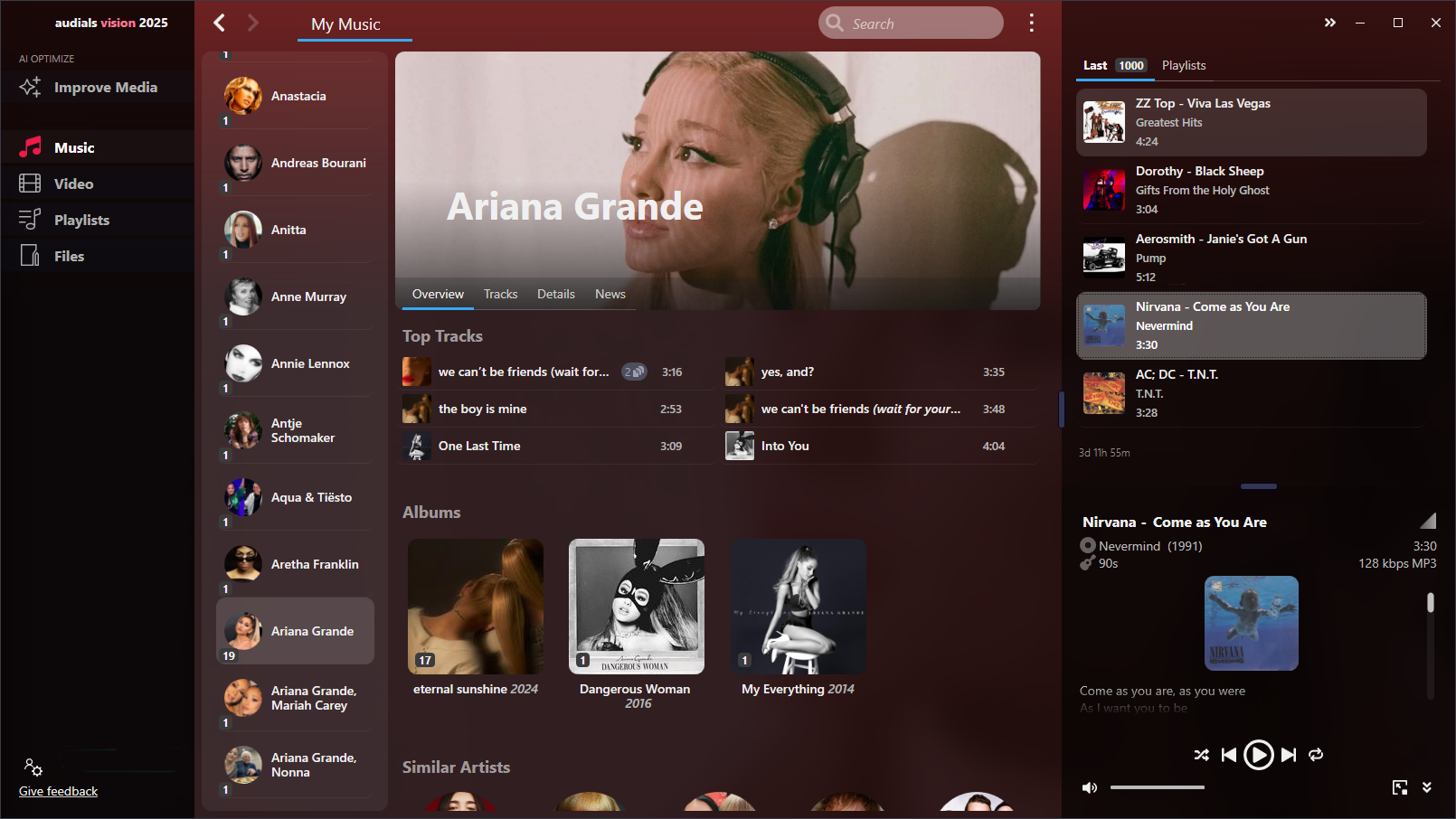Switch to the Playlists tab
1456x819 pixels.
pyautogui.click(x=1183, y=65)
